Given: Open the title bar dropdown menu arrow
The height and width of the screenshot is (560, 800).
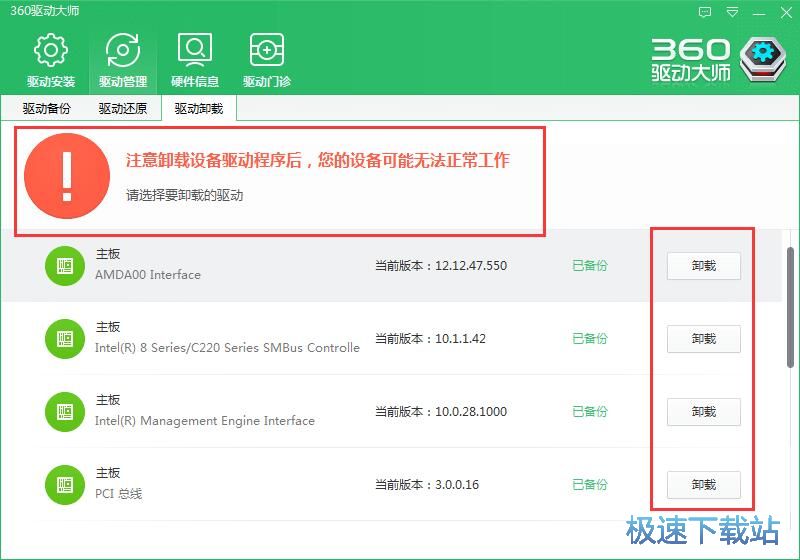Looking at the screenshot, I should tap(732, 12).
